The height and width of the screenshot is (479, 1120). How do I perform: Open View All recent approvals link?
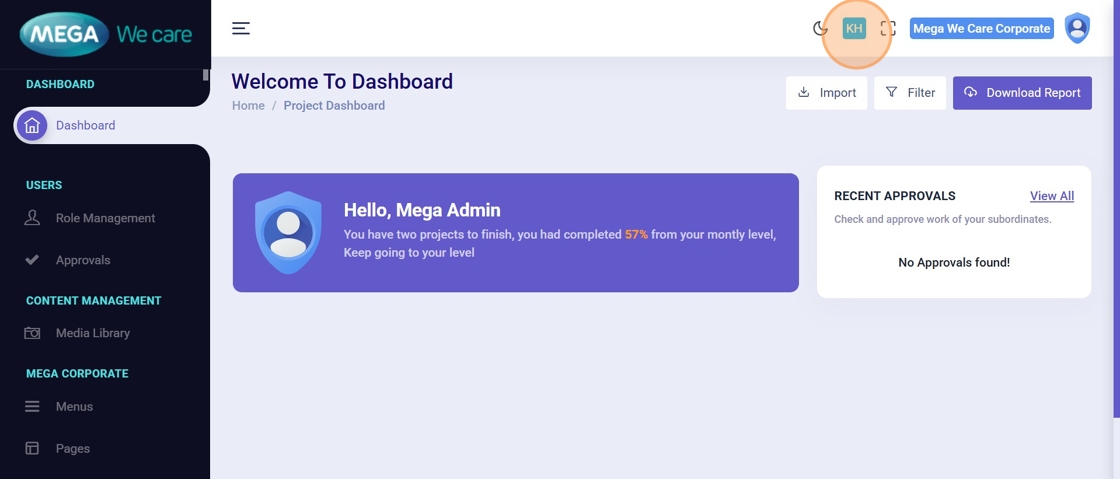point(1052,196)
